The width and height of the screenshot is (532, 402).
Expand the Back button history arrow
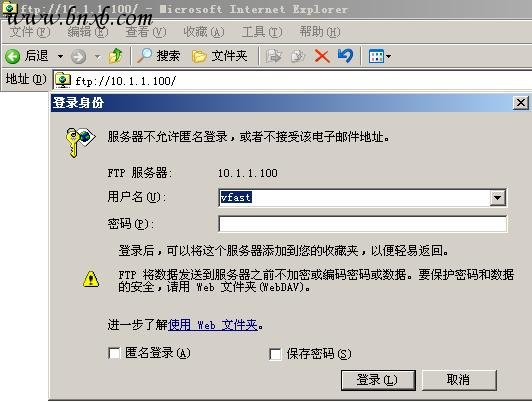(x=60, y=56)
